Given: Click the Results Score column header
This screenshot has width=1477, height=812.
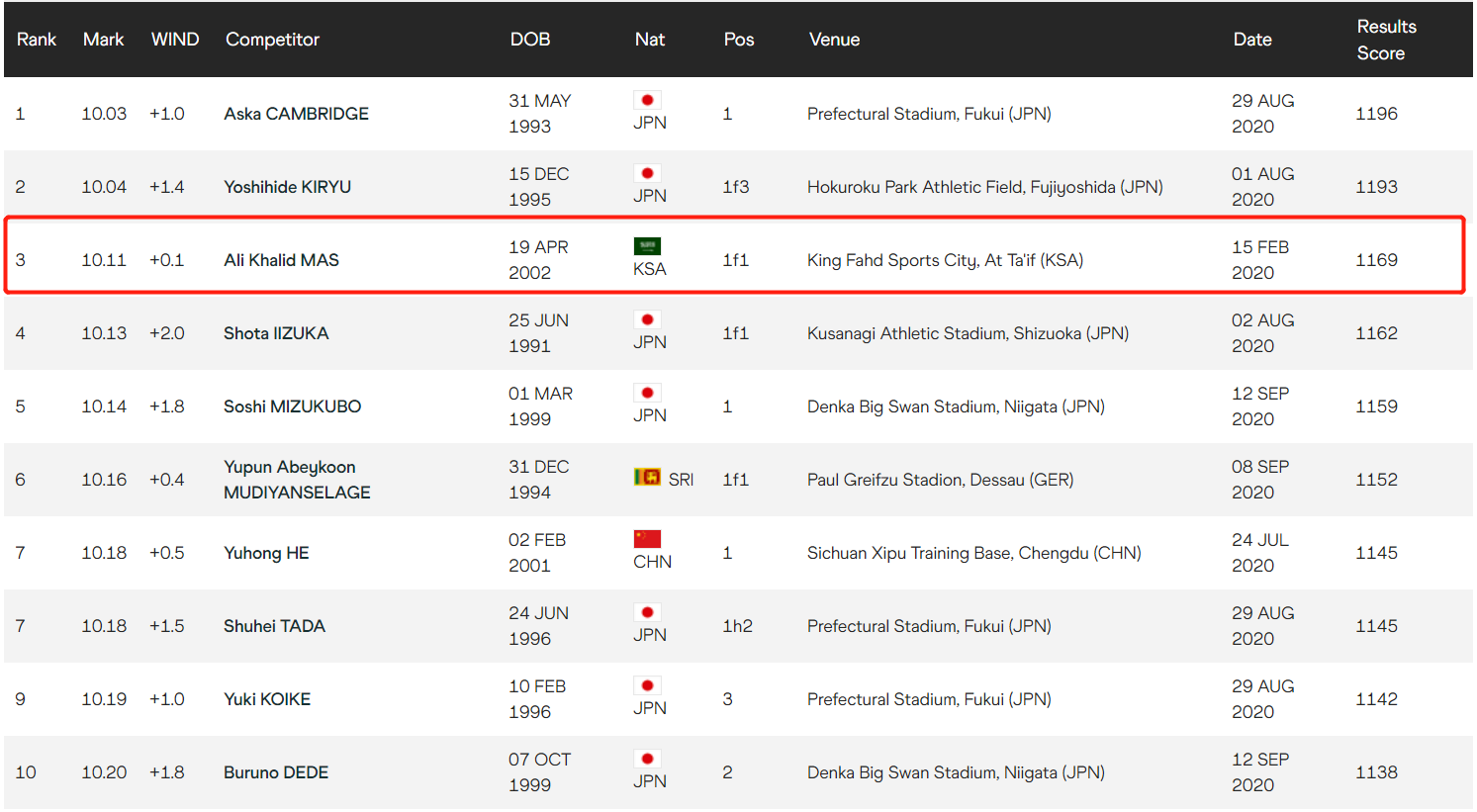Looking at the screenshot, I should click(x=1385, y=40).
